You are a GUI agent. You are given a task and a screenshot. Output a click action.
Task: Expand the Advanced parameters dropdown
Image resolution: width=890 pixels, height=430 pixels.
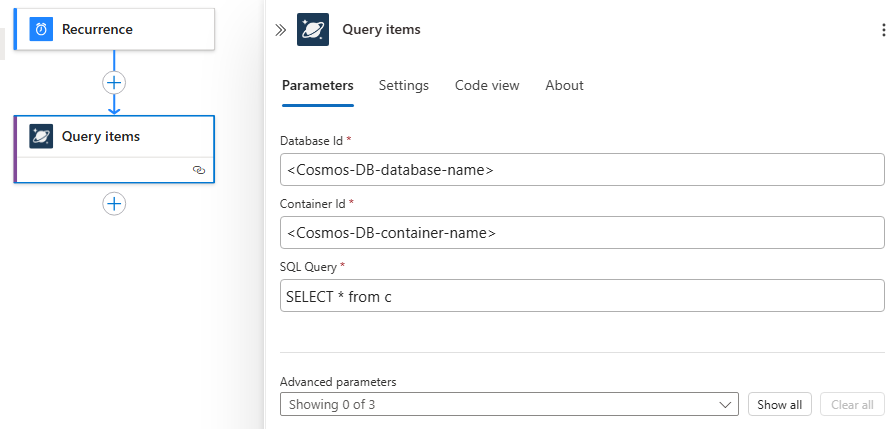509,404
